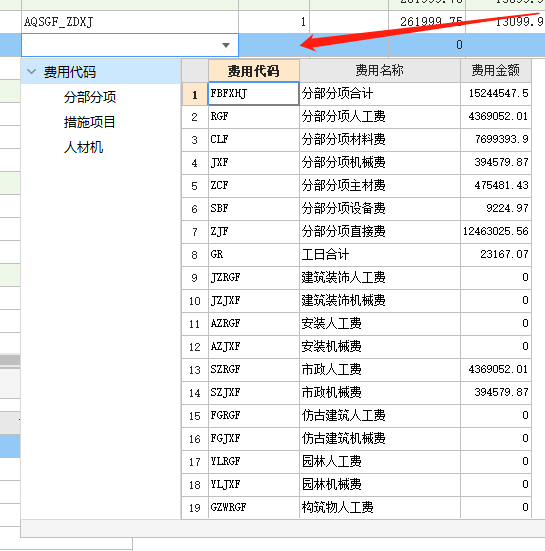Select the FGJXF code cell

tap(254, 439)
